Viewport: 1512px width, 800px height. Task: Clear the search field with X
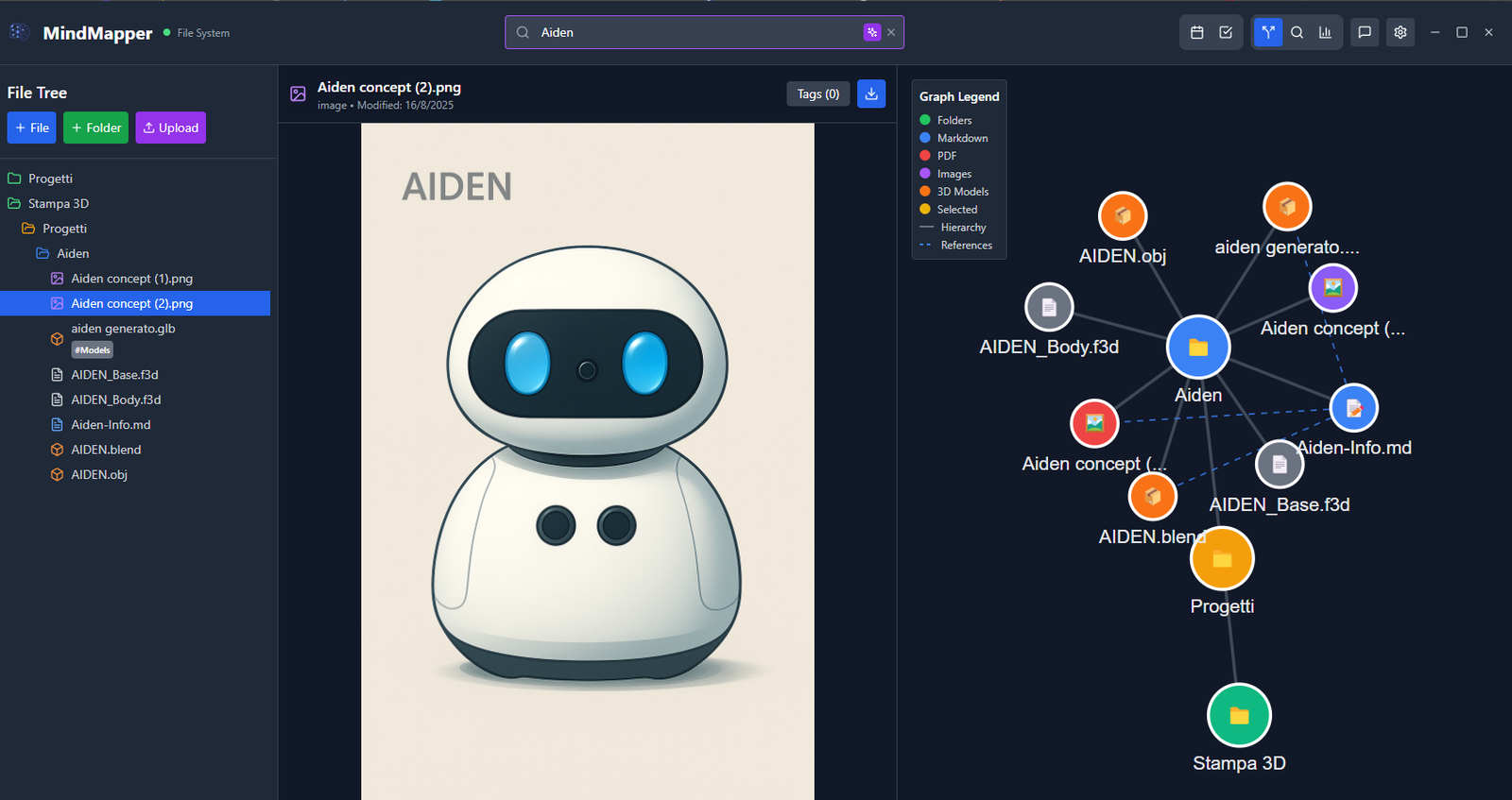(891, 32)
